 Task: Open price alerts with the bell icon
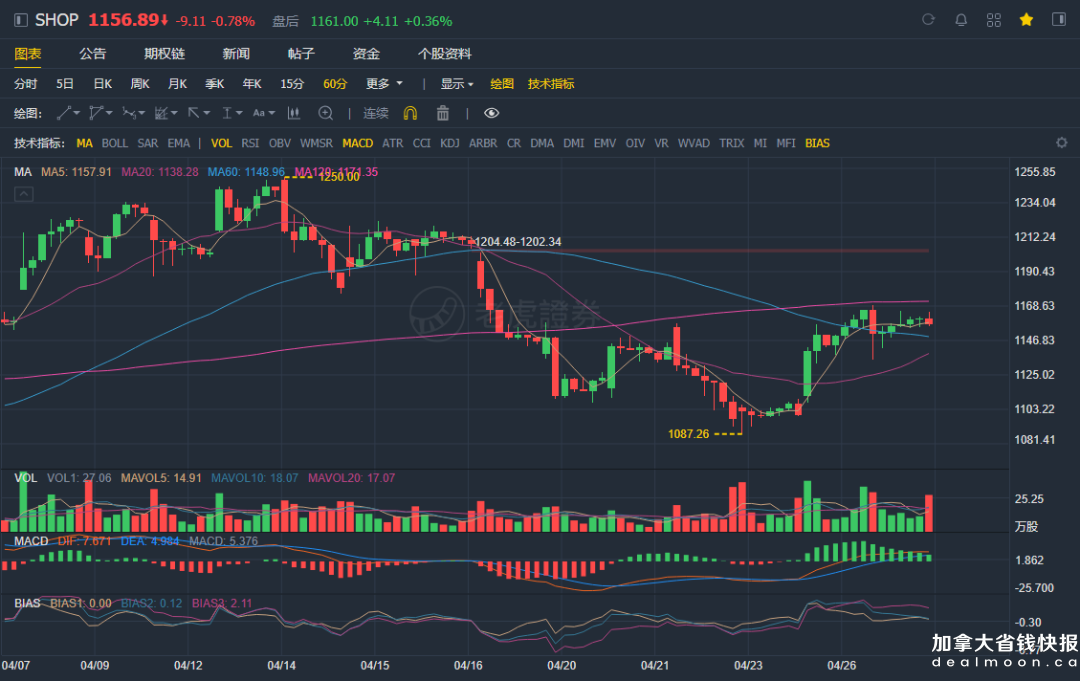pyautogui.click(x=961, y=20)
